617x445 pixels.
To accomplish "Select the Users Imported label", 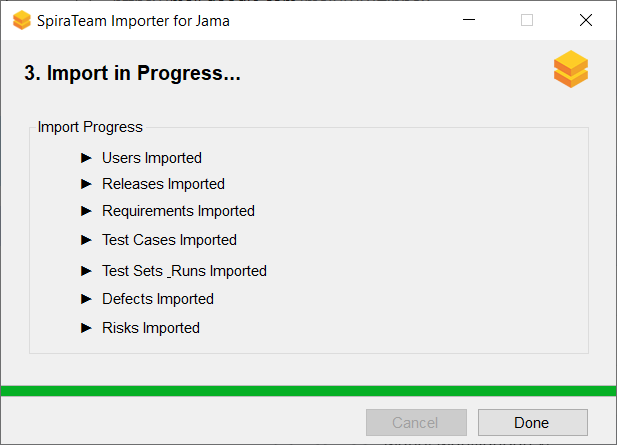I will [152, 158].
